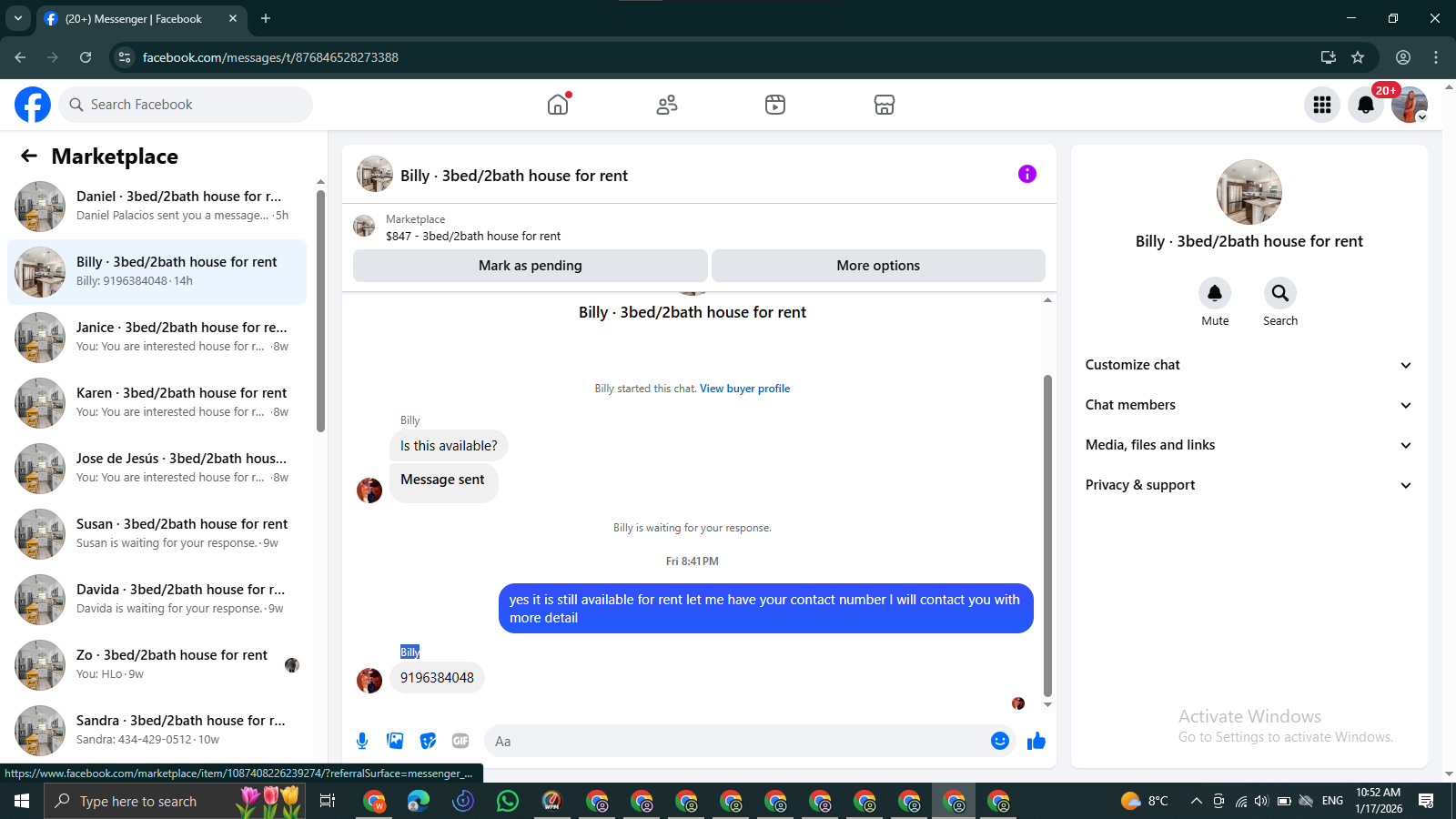
Task: Open the nine-dot Menu grid icon
Action: coord(1322,105)
